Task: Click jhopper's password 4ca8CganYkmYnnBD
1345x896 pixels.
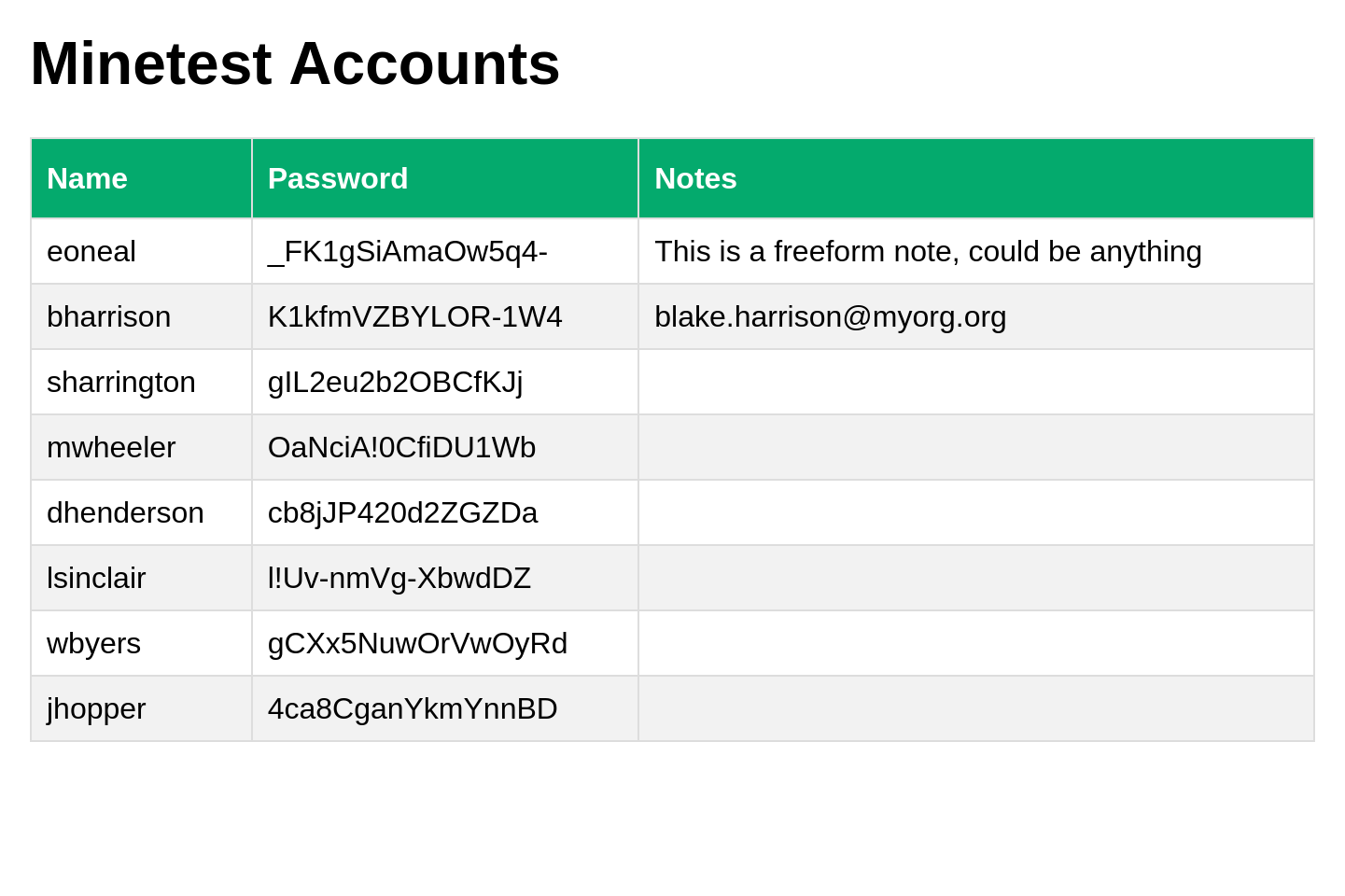Action: (x=413, y=708)
